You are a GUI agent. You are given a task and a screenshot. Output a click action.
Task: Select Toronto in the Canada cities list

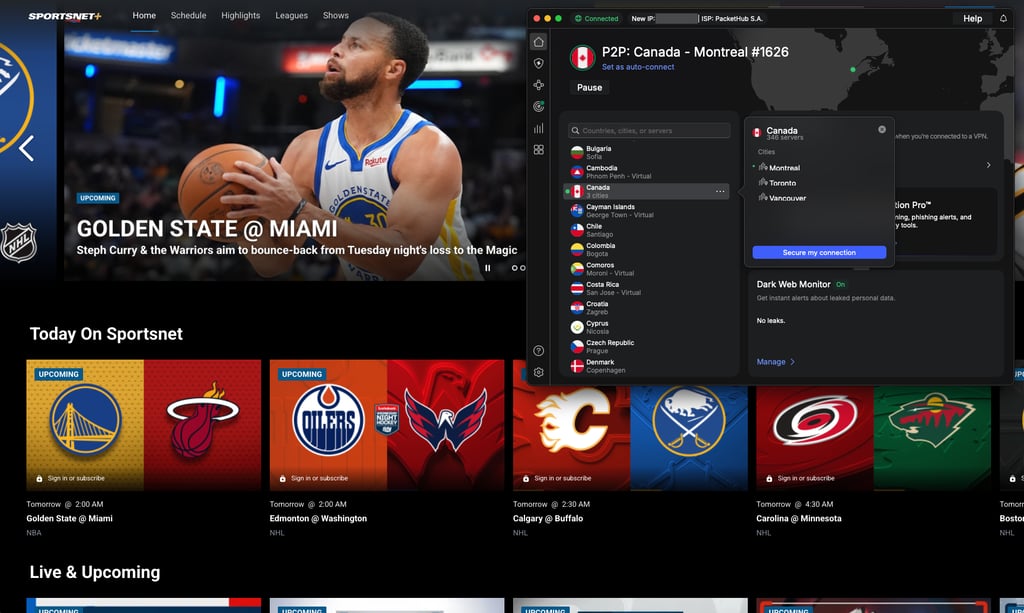point(782,183)
